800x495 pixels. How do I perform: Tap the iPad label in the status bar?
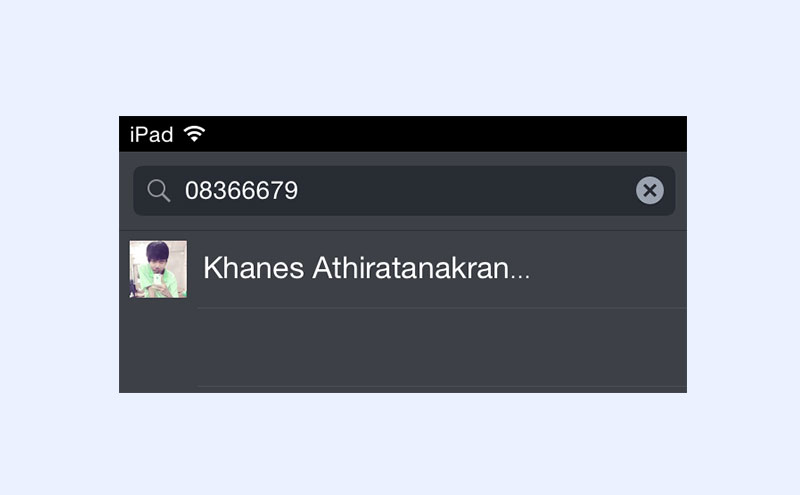152,135
